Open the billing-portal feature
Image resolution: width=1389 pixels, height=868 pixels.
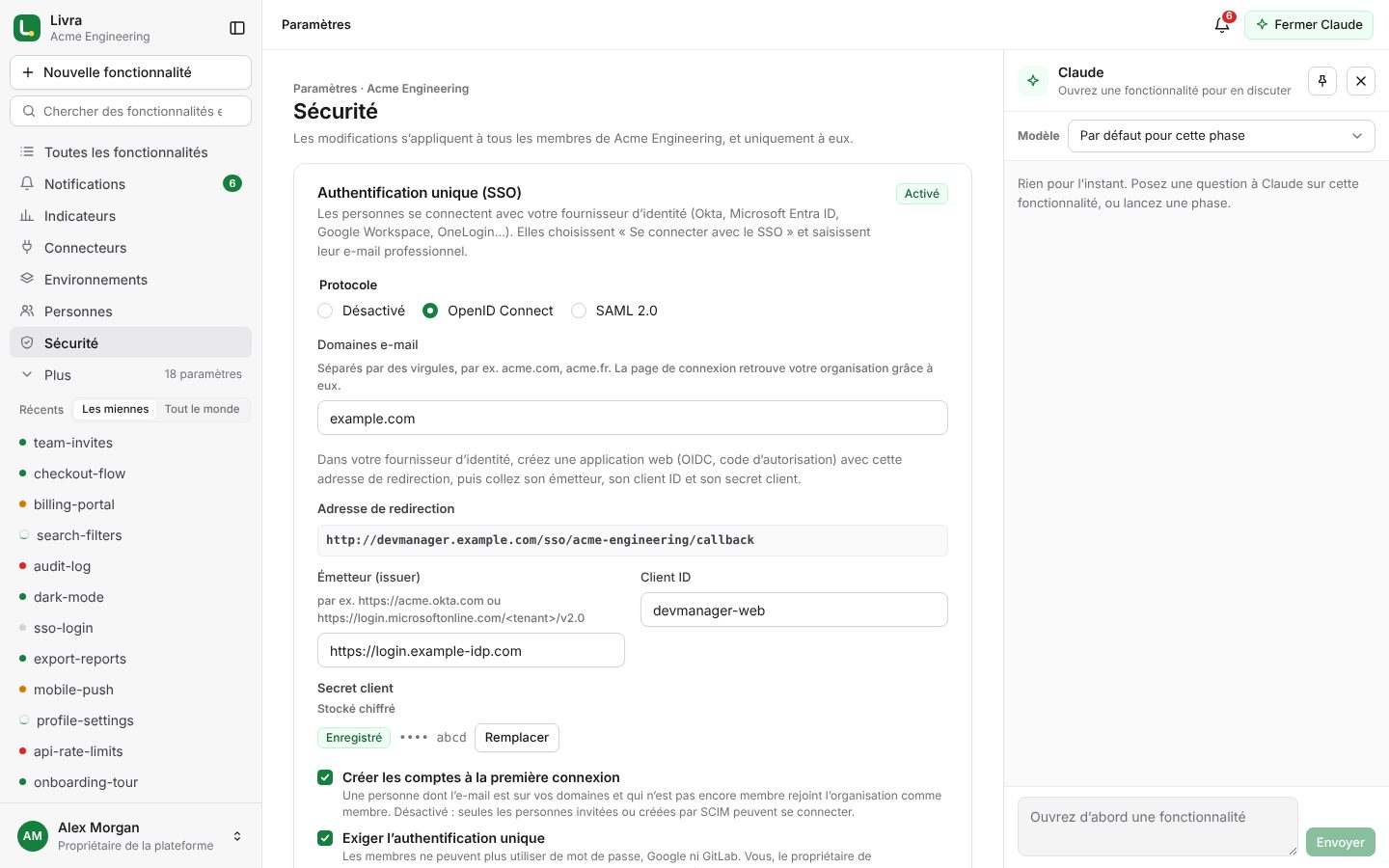pyautogui.click(x=130, y=504)
